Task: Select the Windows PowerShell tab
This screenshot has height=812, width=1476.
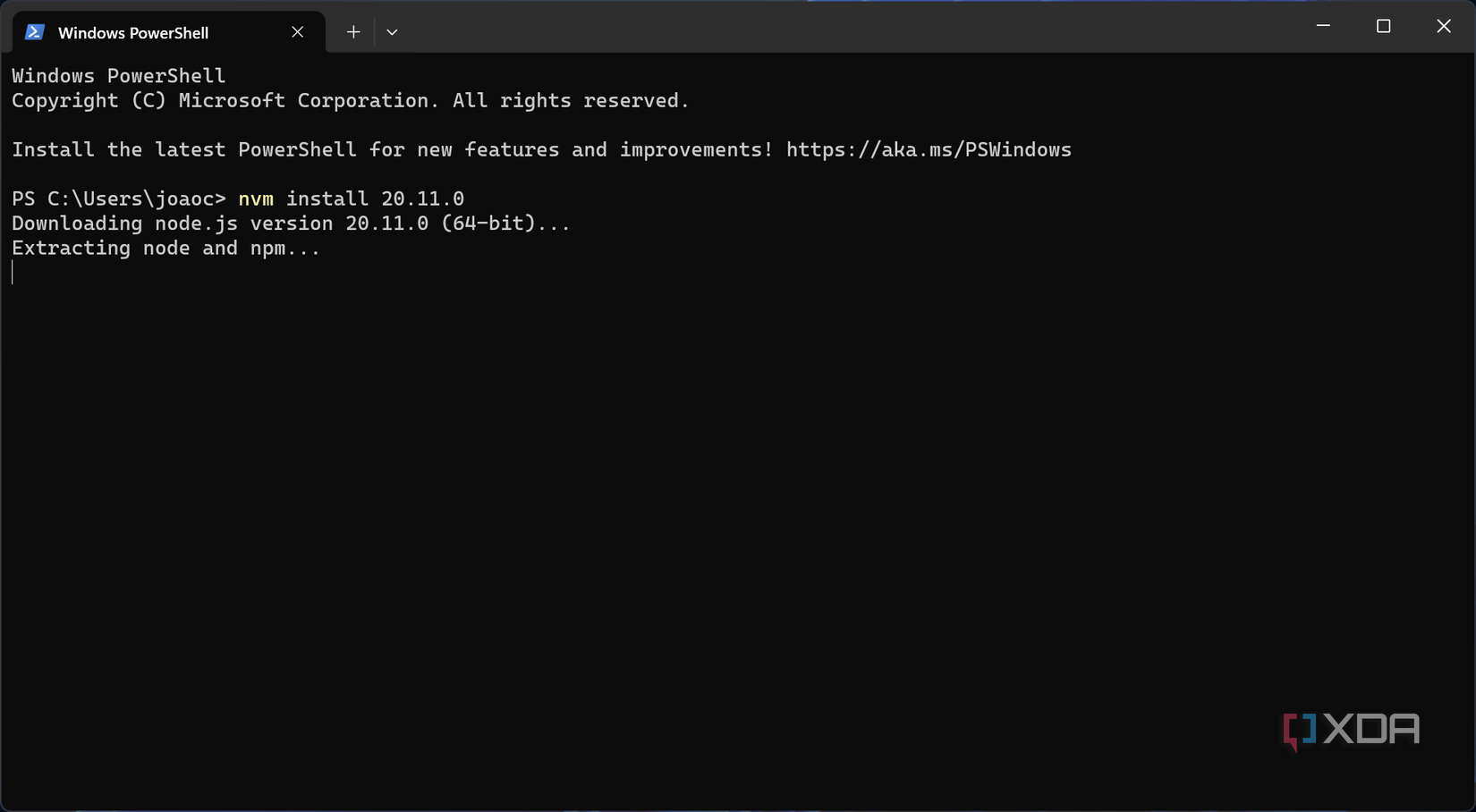Action: pyautogui.click(x=134, y=31)
